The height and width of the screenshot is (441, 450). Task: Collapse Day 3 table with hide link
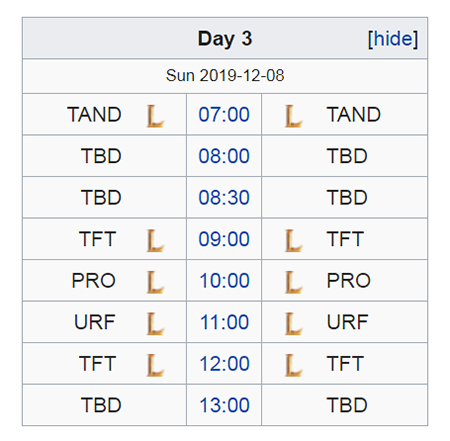[x=393, y=39]
